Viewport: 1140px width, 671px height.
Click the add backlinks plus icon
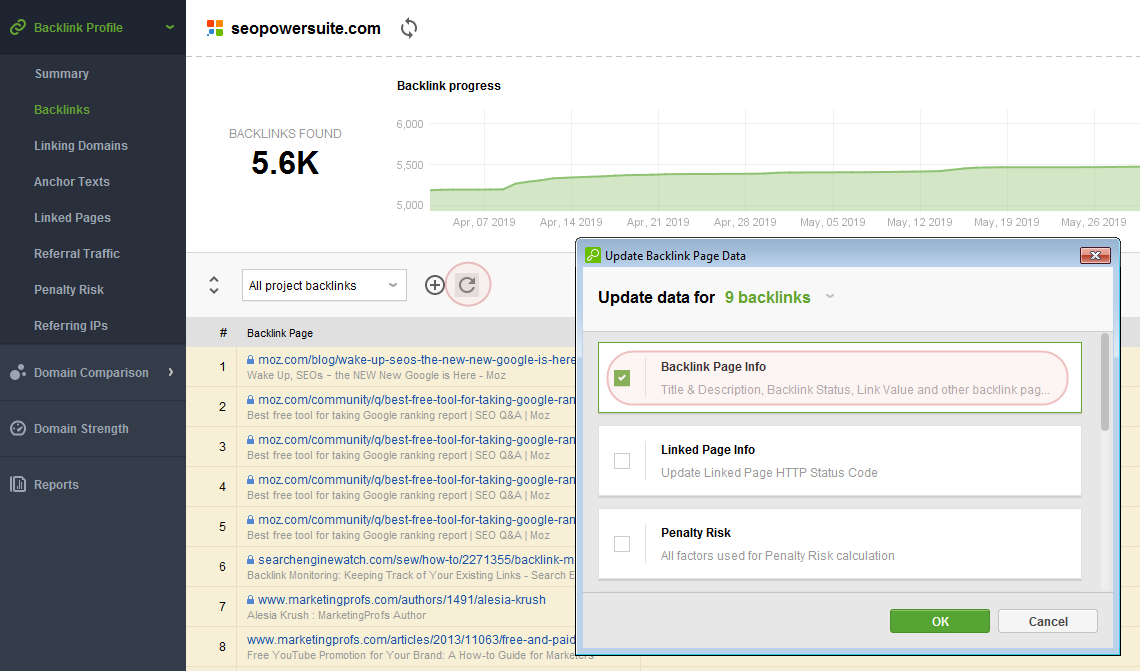point(435,285)
